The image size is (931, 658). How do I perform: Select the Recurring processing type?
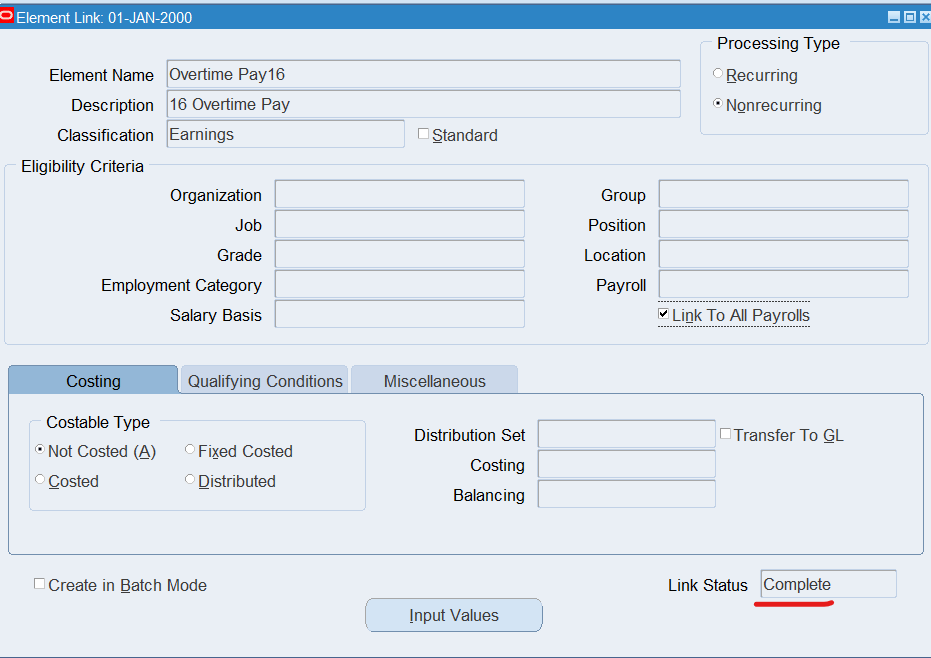(718, 74)
